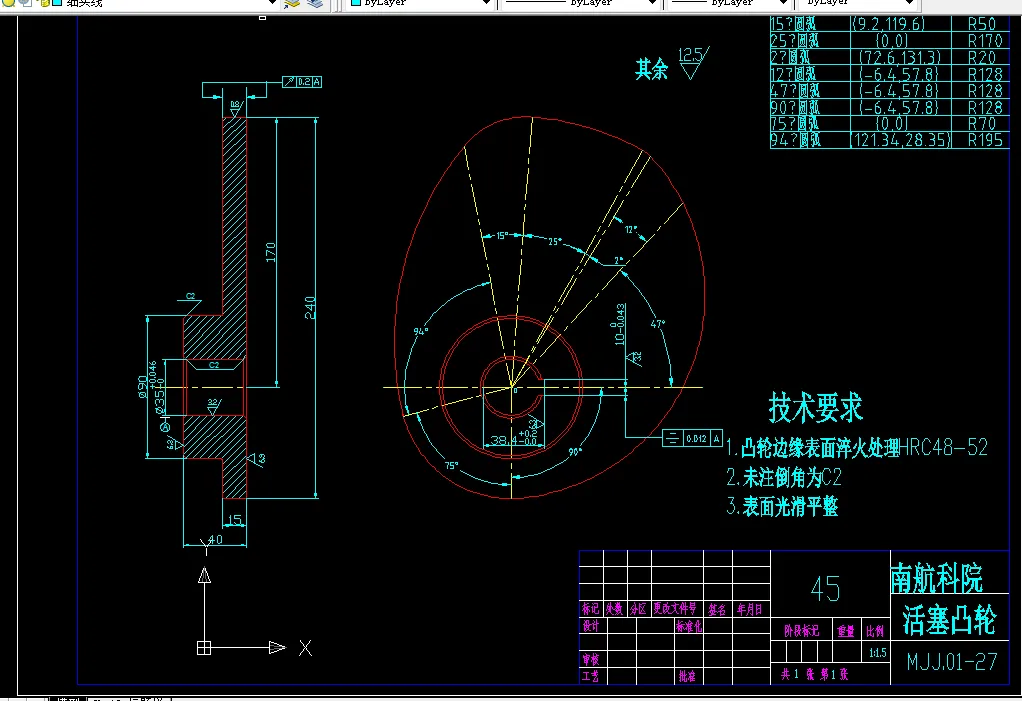Viewport: 1022px width, 701px height.
Task: Select the 设计 title block label
Action: coord(591,625)
